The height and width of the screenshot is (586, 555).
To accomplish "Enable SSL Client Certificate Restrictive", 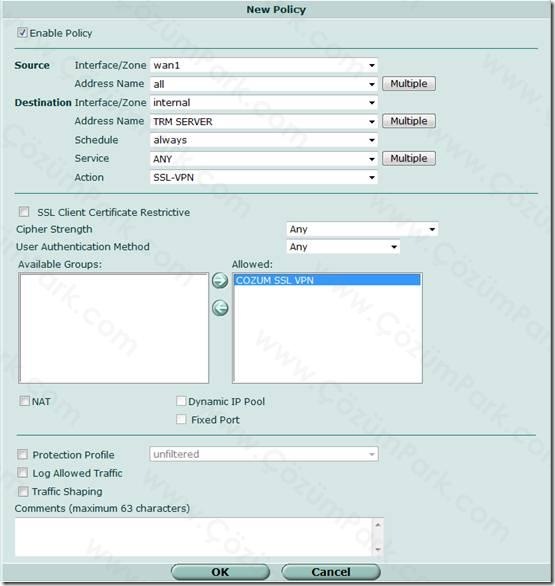I will tap(24, 212).
